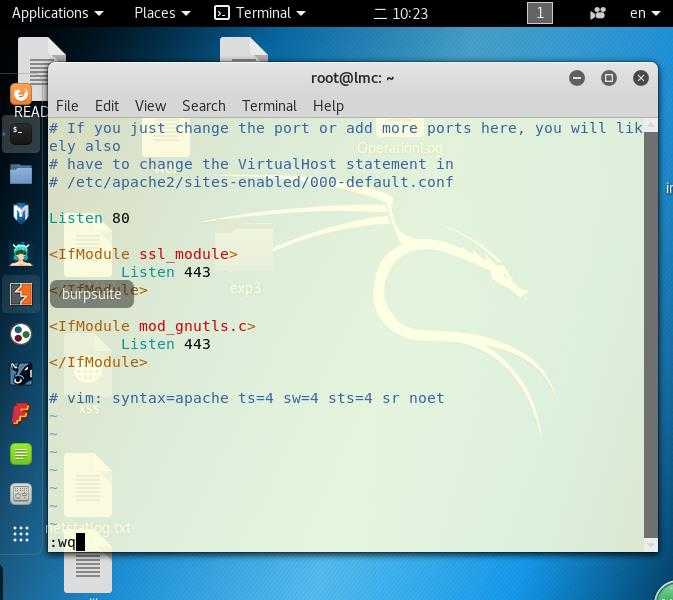Click the '<IfModule ssl_module>' line
This screenshot has width=673, height=600.
click(x=143, y=254)
